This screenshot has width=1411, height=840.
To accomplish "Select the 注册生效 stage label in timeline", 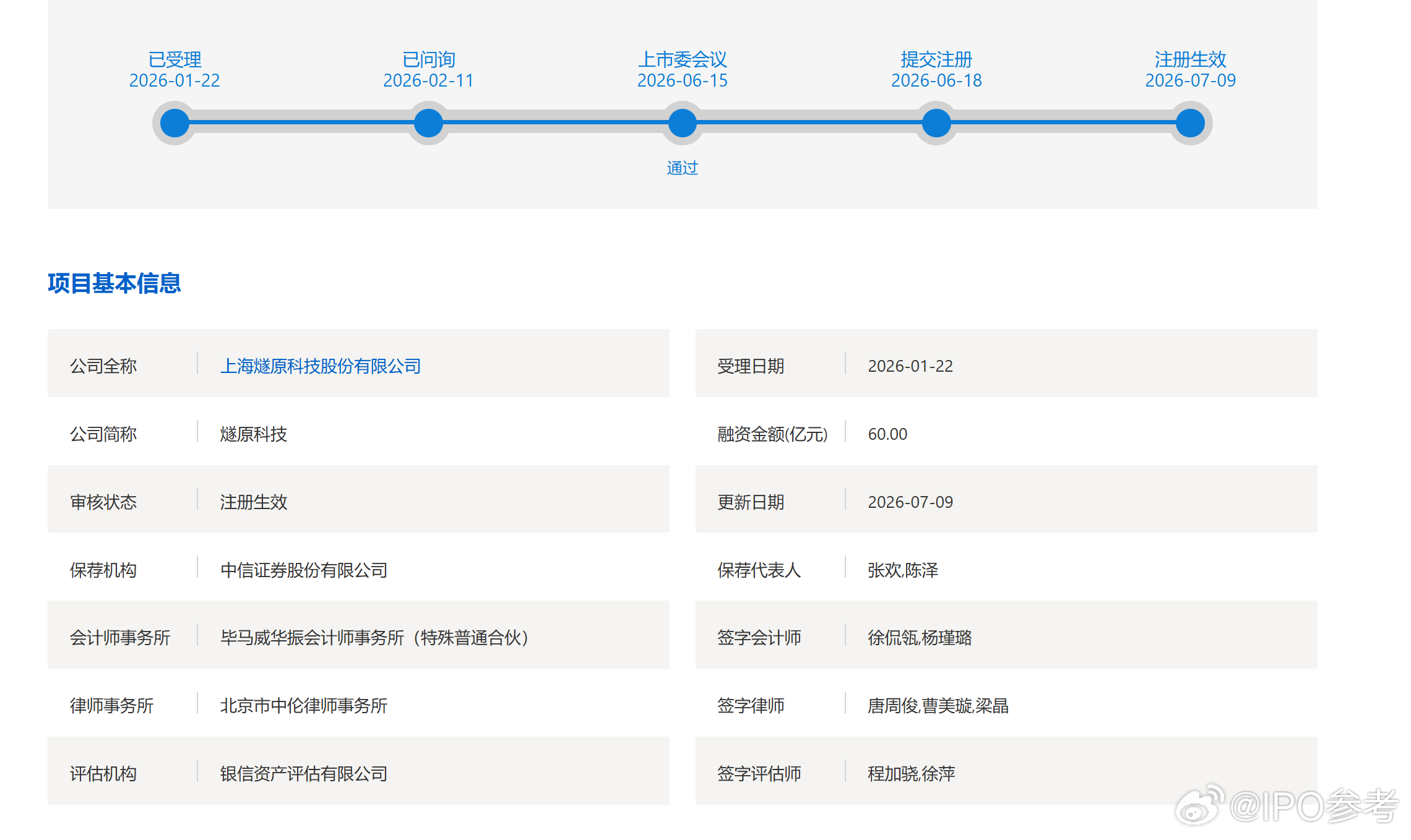I will coord(1190,59).
